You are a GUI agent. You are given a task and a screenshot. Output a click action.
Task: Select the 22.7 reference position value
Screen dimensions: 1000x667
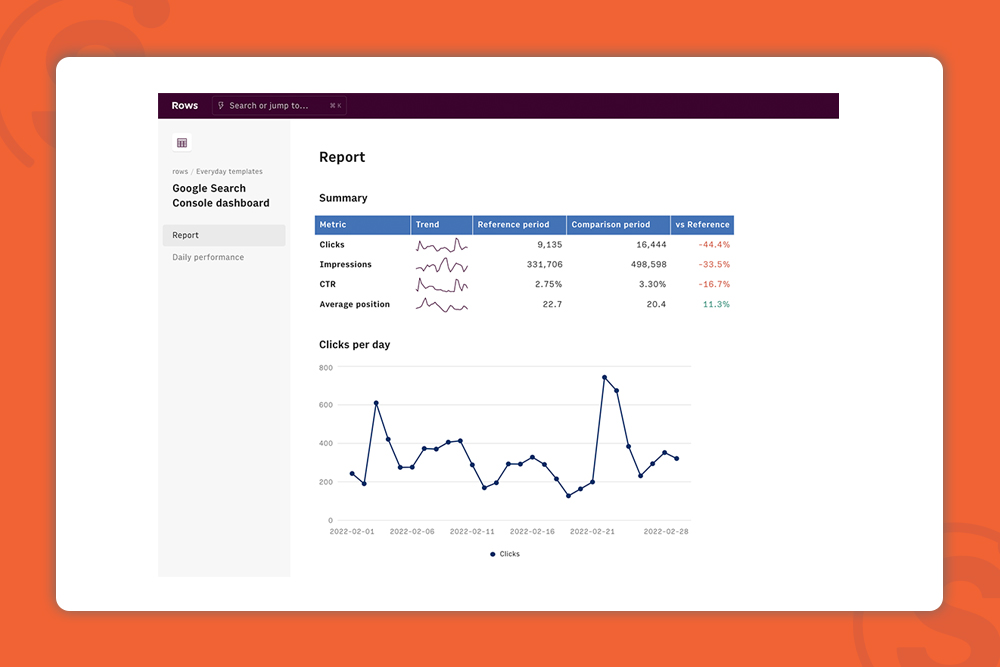point(552,304)
